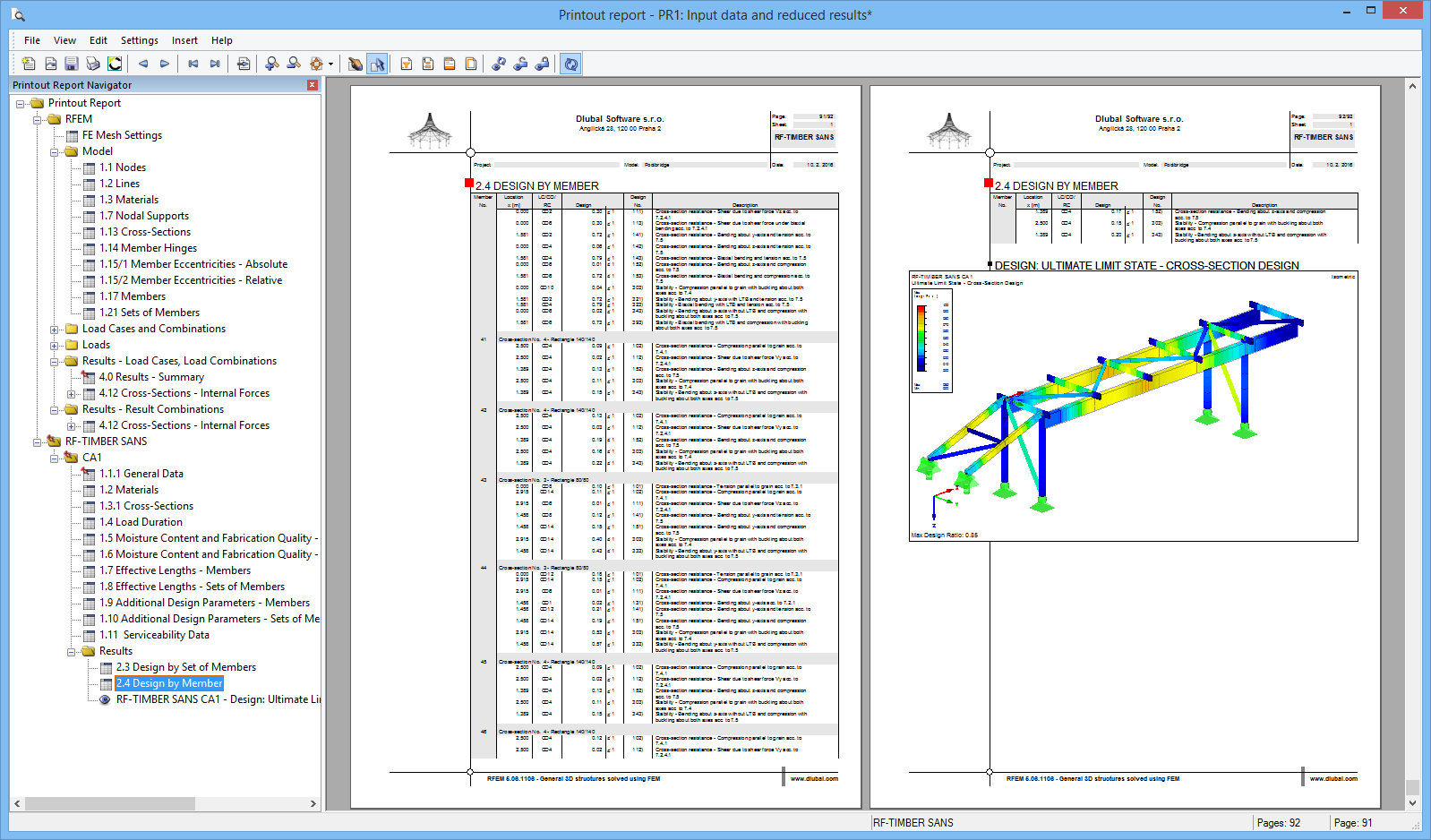Select 2.4 Design by Member item
This screenshot has height=840, width=1431.
[169, 683]
